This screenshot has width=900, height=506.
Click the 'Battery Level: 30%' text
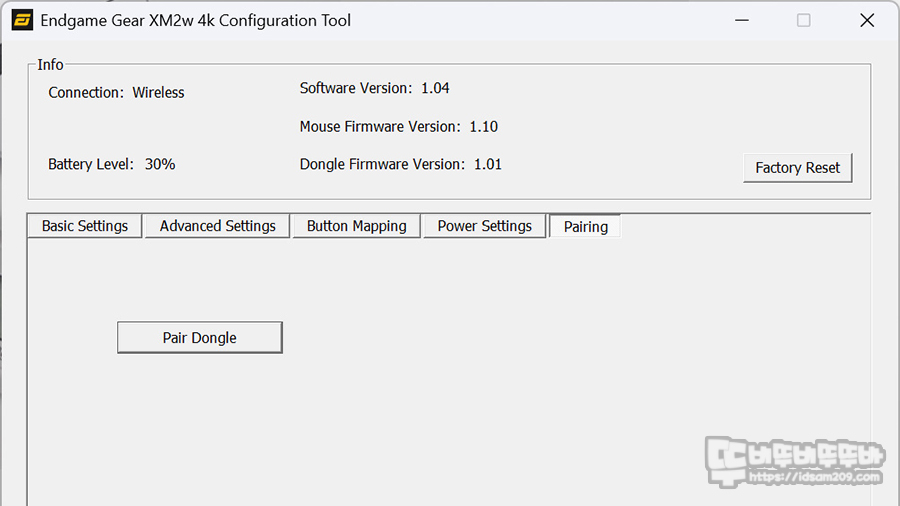(111, 164)
